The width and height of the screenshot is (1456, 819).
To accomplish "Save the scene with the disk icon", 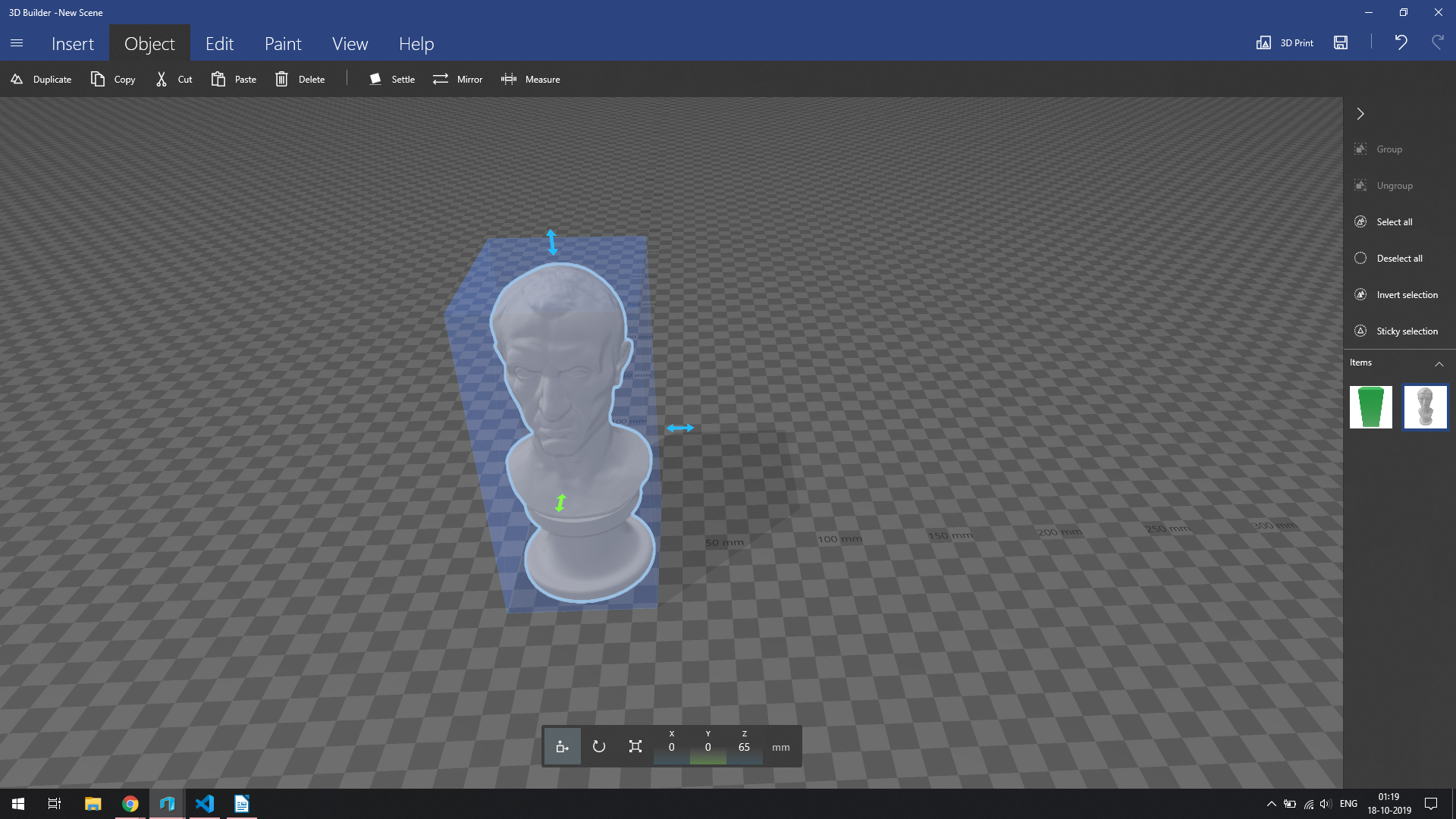I will click(1341, 42).
